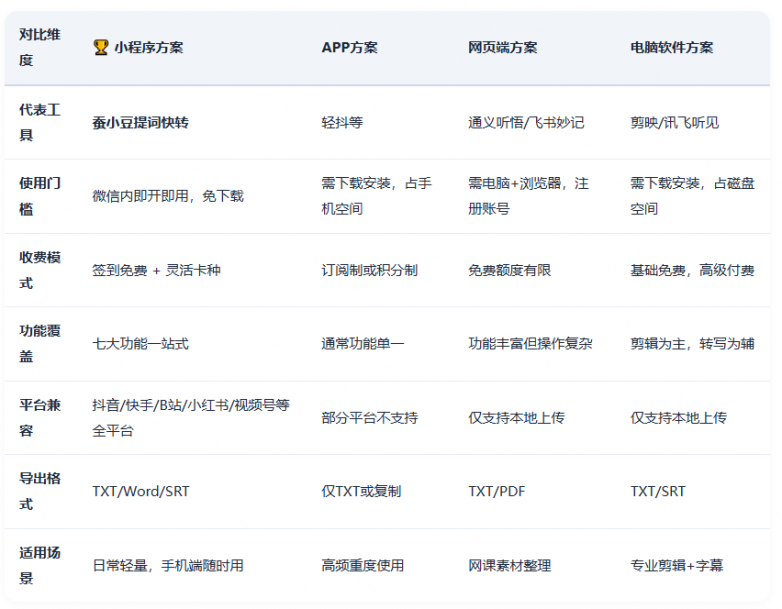This screenshot has height=609, width=782.
Task: Click the 使用门槛 row label
Action: (40, 196)
